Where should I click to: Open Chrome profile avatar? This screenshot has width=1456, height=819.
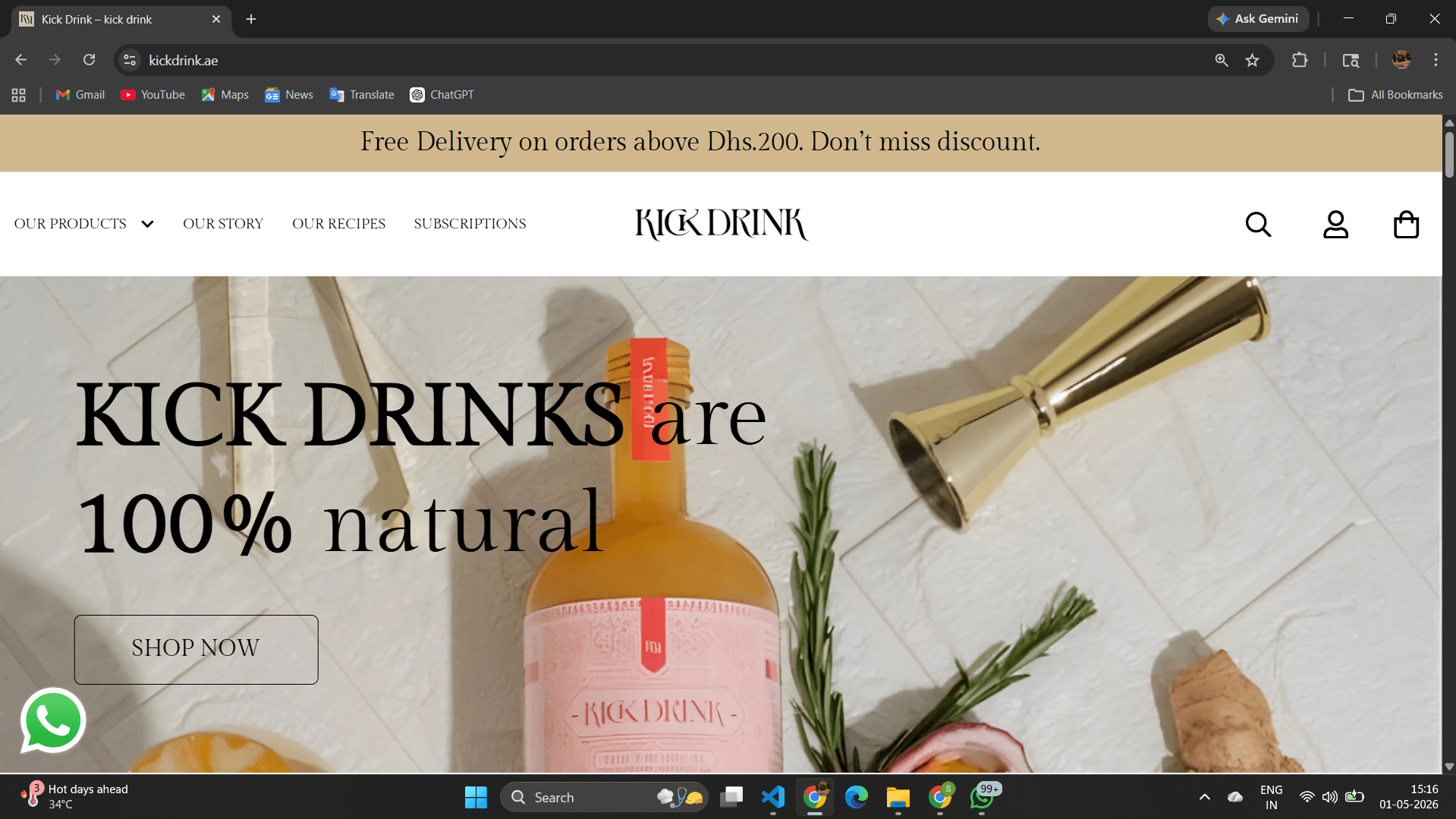[x=1401, y=60]
